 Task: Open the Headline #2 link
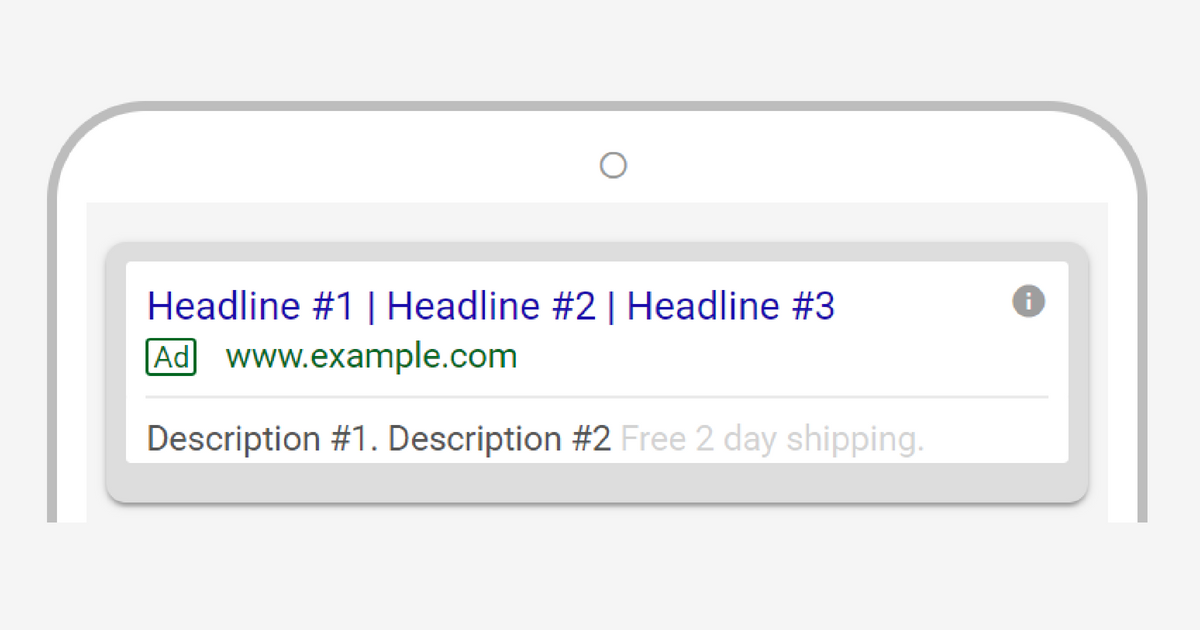[491, 306]
